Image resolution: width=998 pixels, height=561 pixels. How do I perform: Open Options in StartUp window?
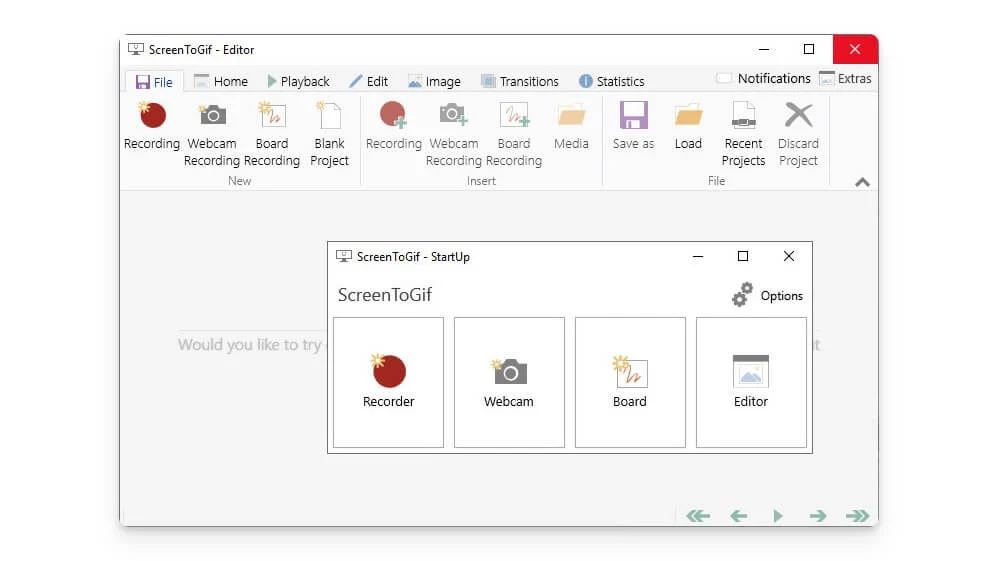(x=768, y=295)
